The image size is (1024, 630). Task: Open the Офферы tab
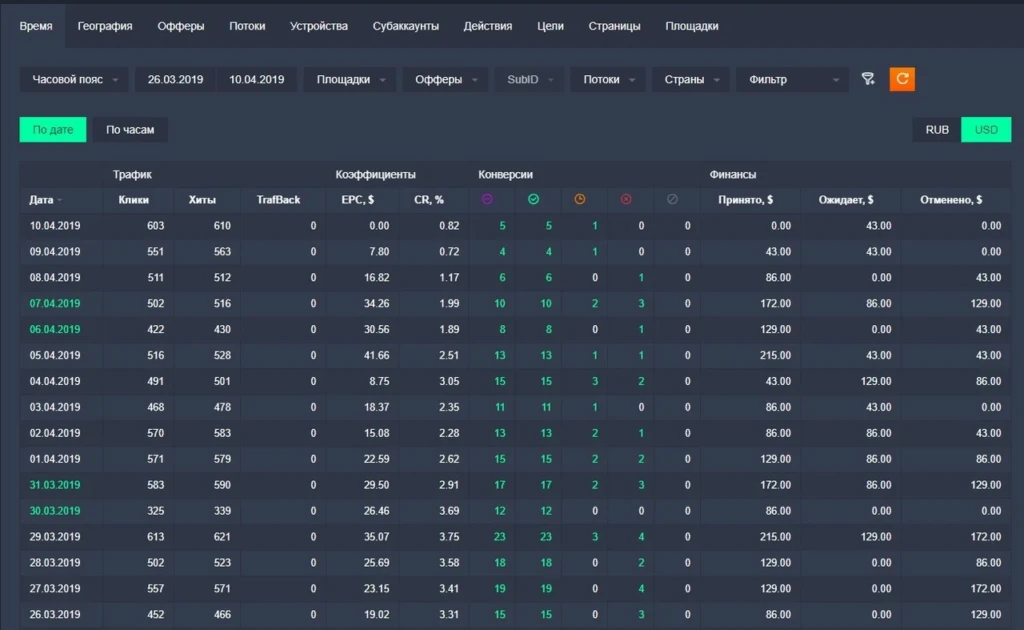[x=181, y=26]
